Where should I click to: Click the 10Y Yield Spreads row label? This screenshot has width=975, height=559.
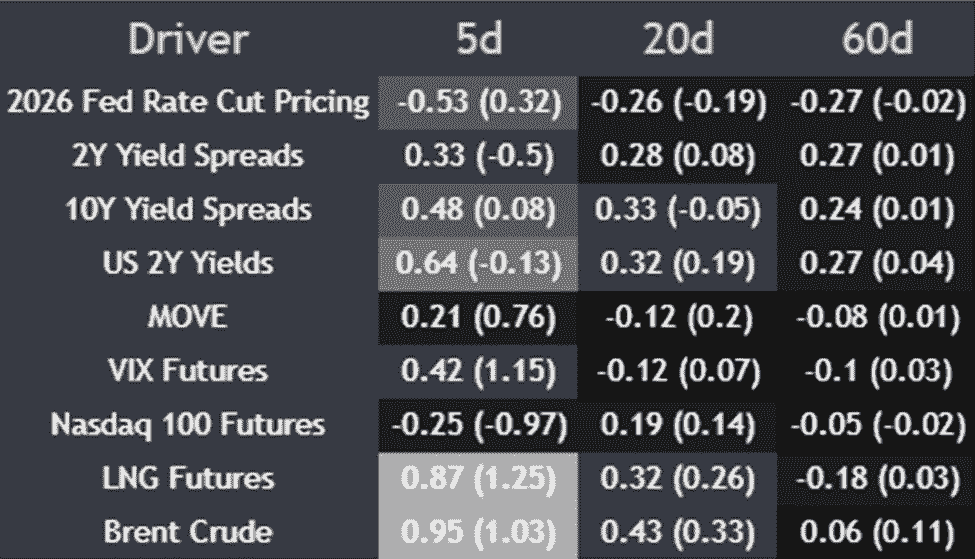click(x=188, y=210)
